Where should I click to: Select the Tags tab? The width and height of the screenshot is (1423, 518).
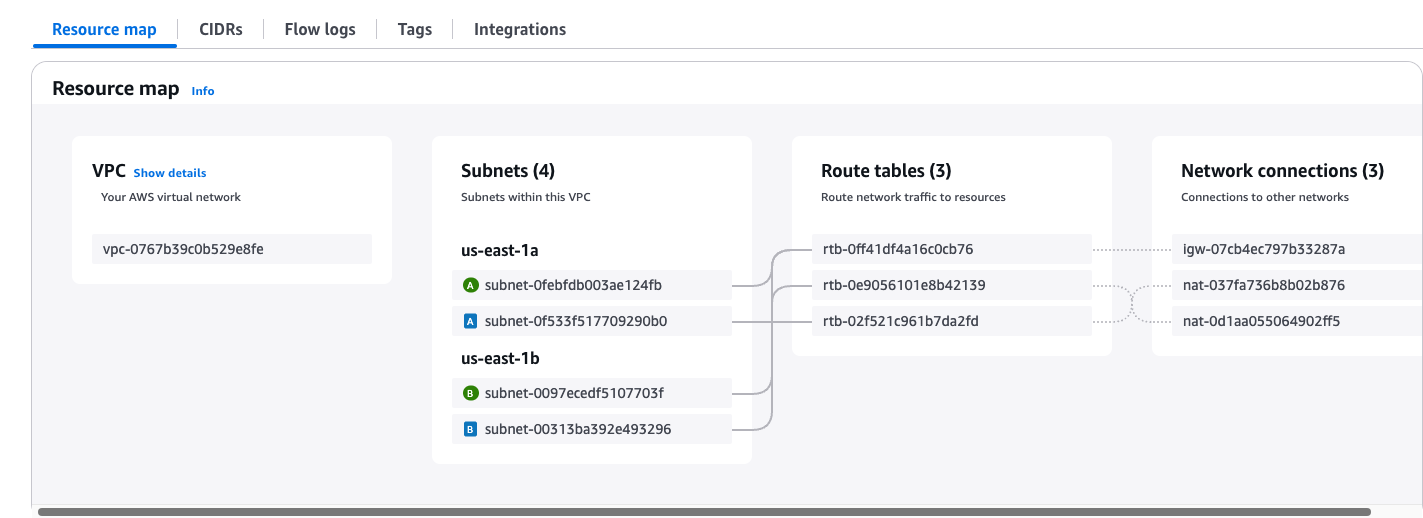tap(415, 29)
